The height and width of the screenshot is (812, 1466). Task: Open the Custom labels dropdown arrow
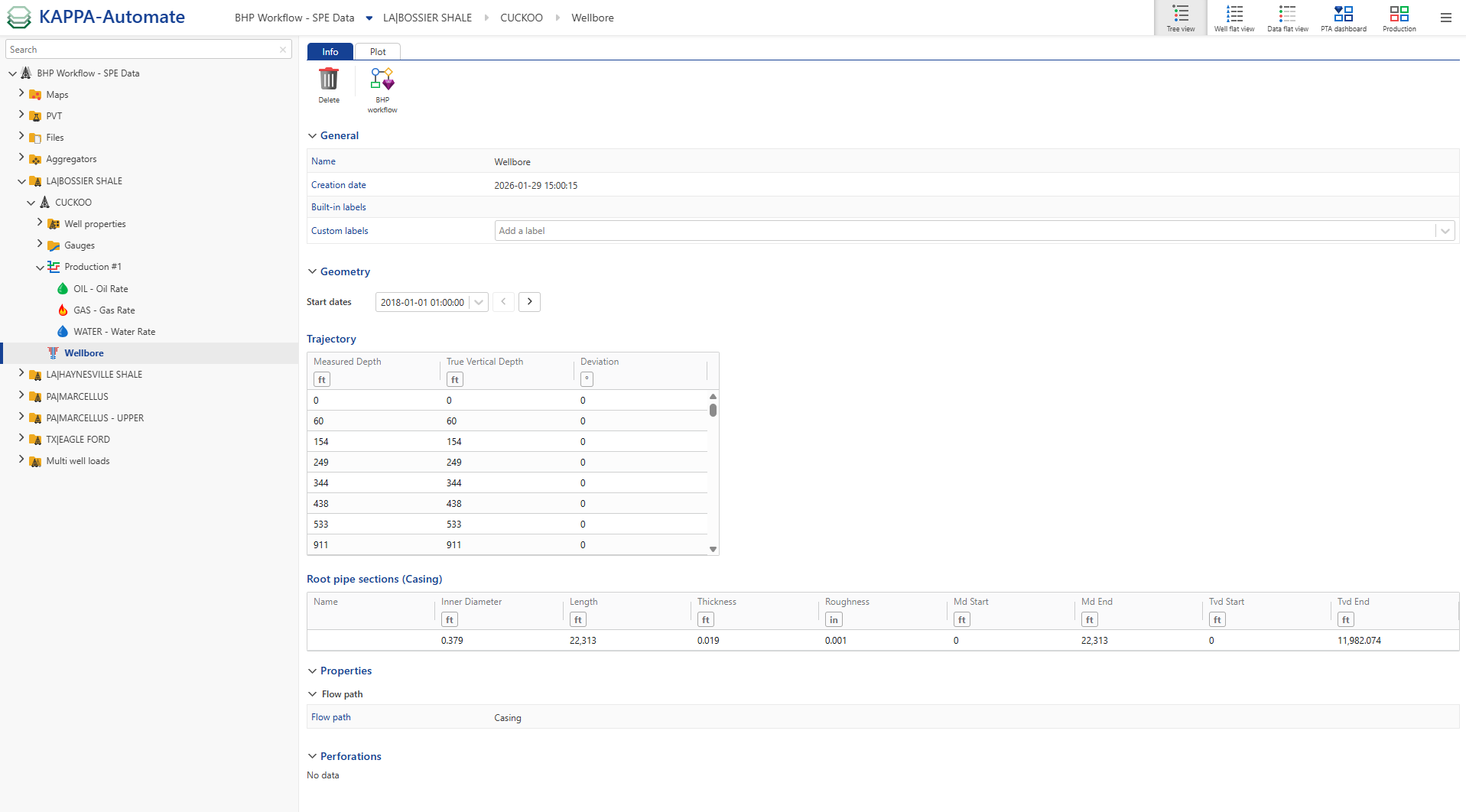click(1445, 231)
